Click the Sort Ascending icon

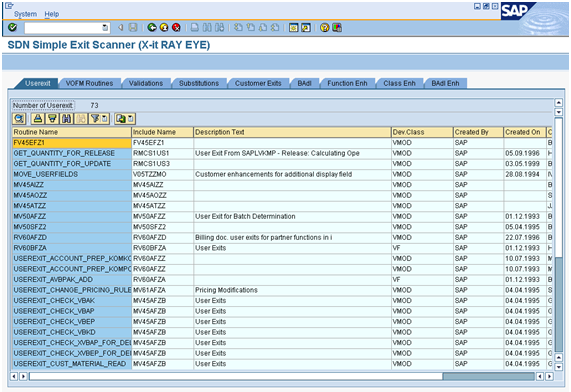click(x=38, y=118)
